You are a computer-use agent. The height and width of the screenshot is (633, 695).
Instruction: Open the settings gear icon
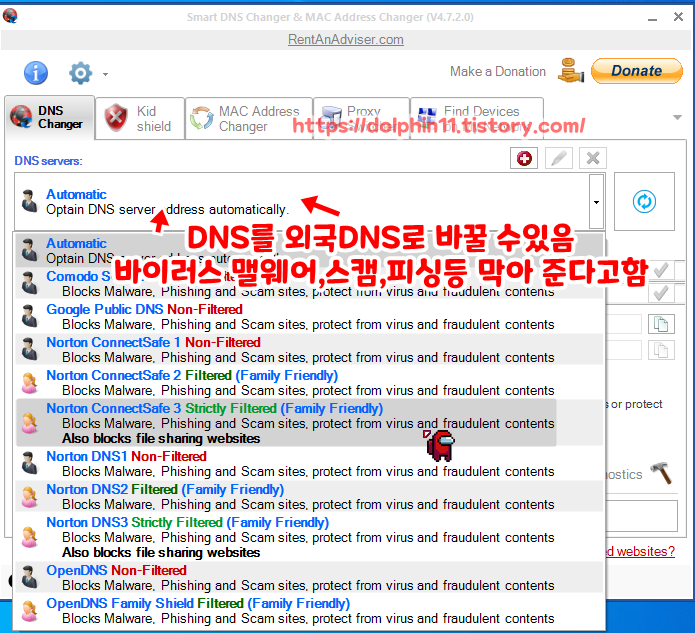[x=80, y=73]
